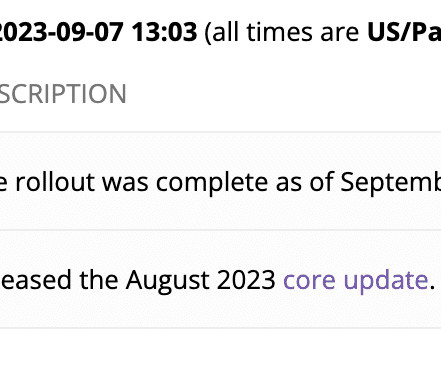Viewport: 441px width, 368px height.
Task: Click the blank white area below the table
Action: point(220,349)
